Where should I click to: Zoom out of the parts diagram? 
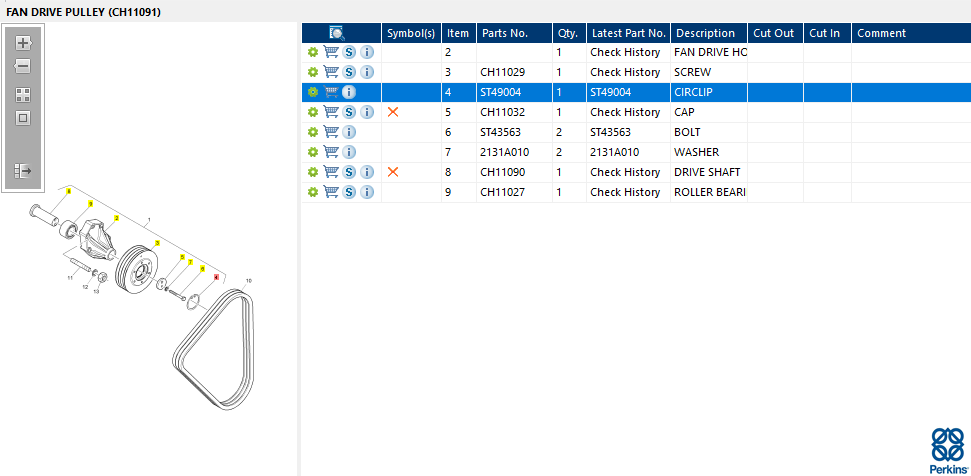pyautogui.click(x=23, y=66)
